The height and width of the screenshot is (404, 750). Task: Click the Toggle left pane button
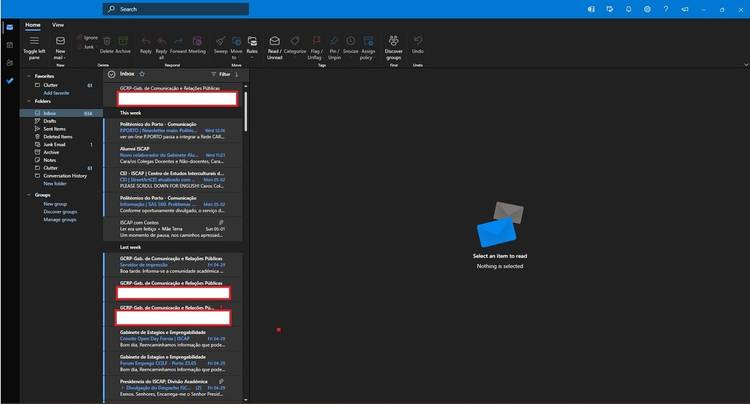(x=34, y=47)
